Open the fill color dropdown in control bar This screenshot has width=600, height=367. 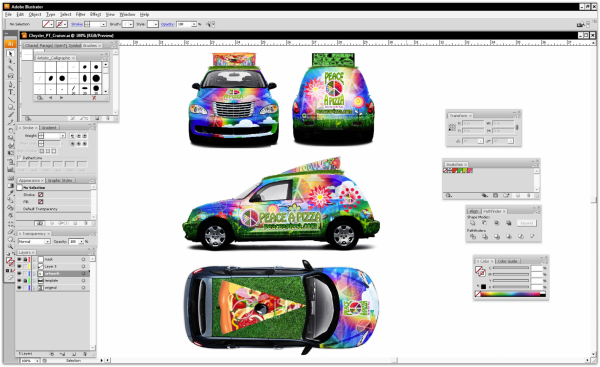point(52,24)
